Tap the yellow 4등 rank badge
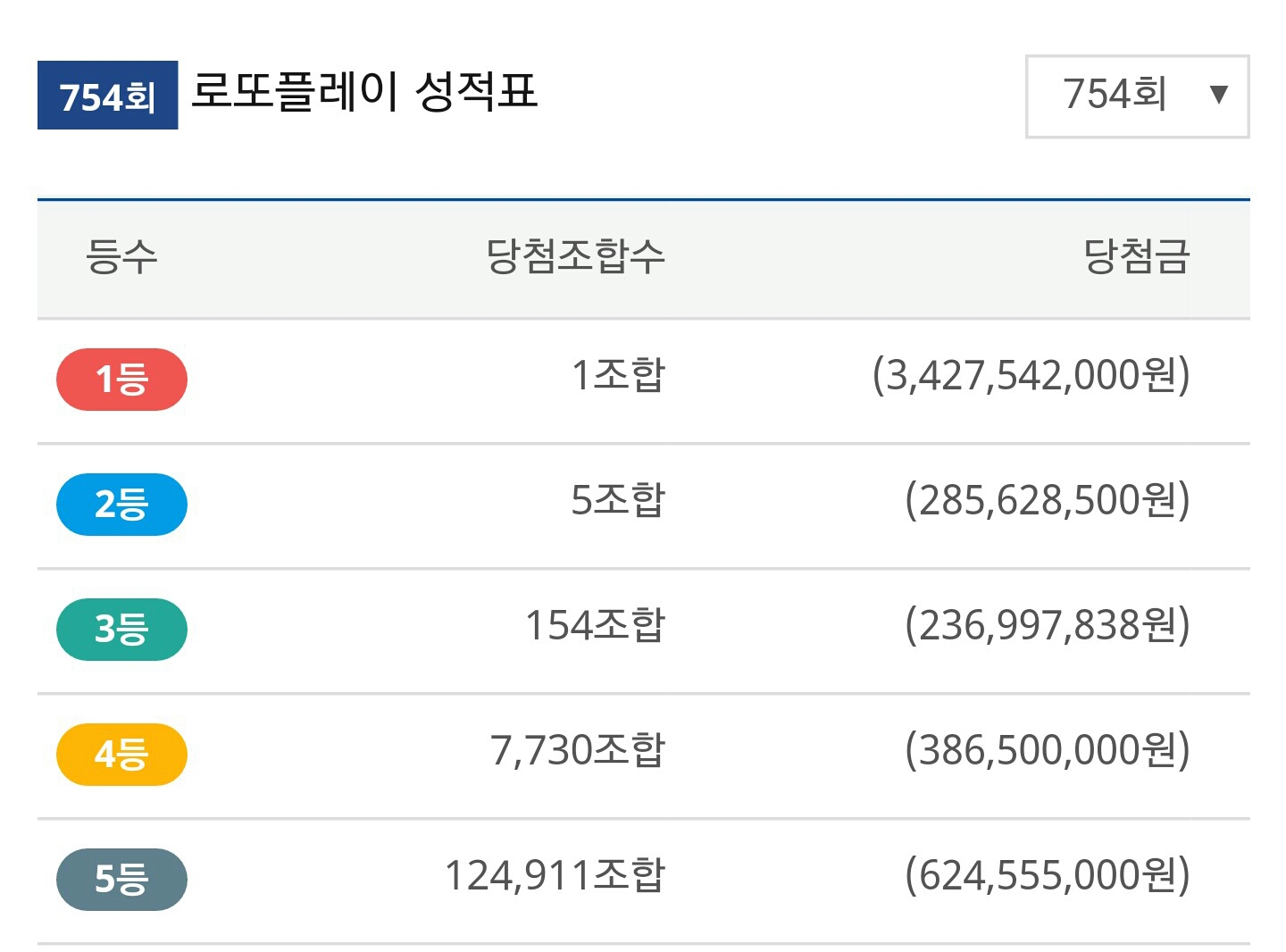This screenshot has width=1286, height=952. (121, 755)
